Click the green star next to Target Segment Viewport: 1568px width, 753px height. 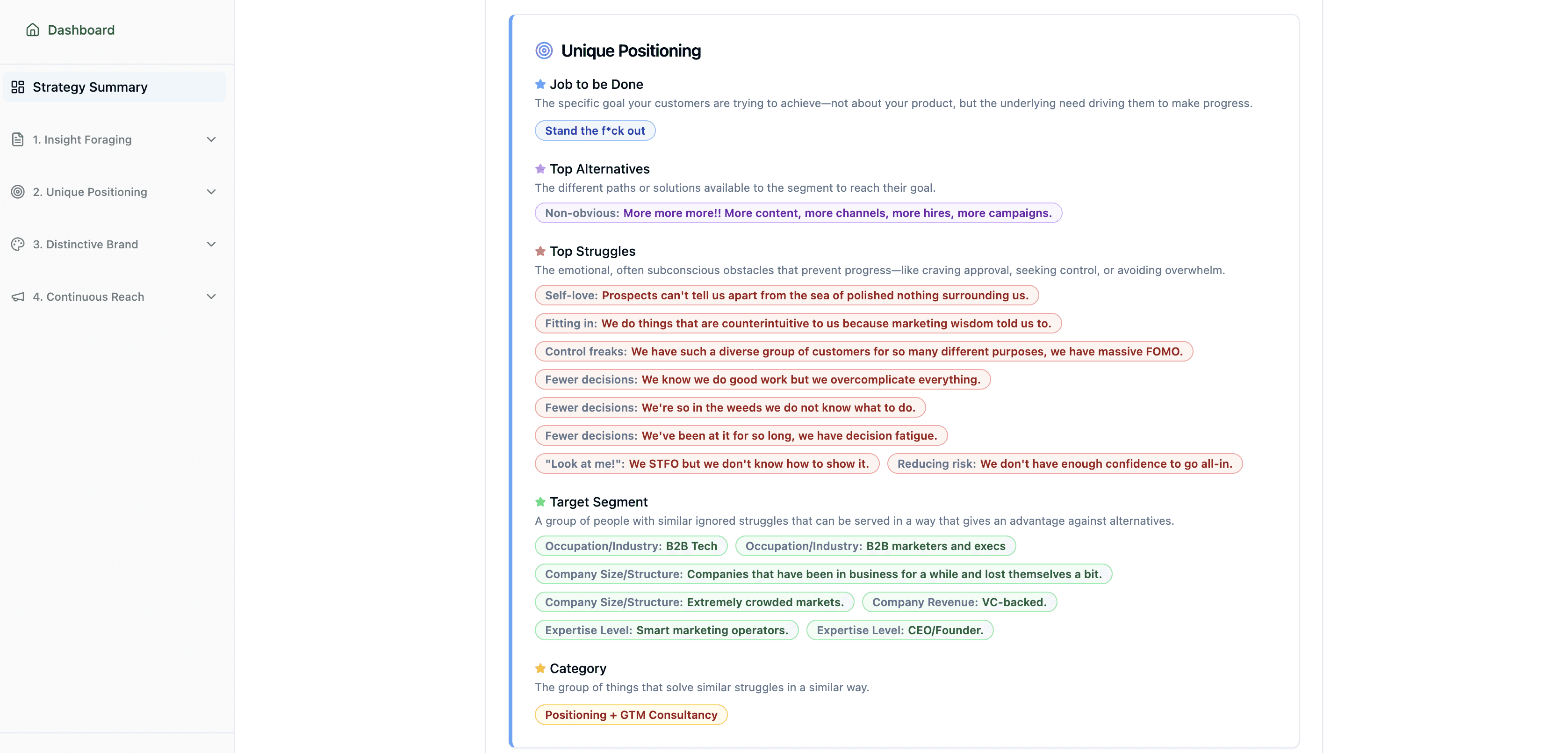[540, 501]
